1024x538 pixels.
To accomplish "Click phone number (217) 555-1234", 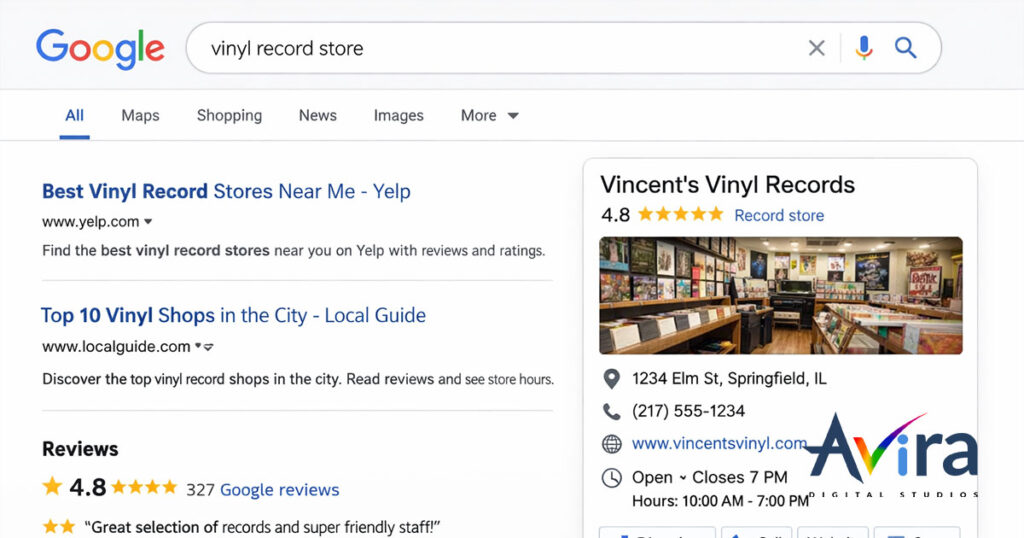I will 688,411.
